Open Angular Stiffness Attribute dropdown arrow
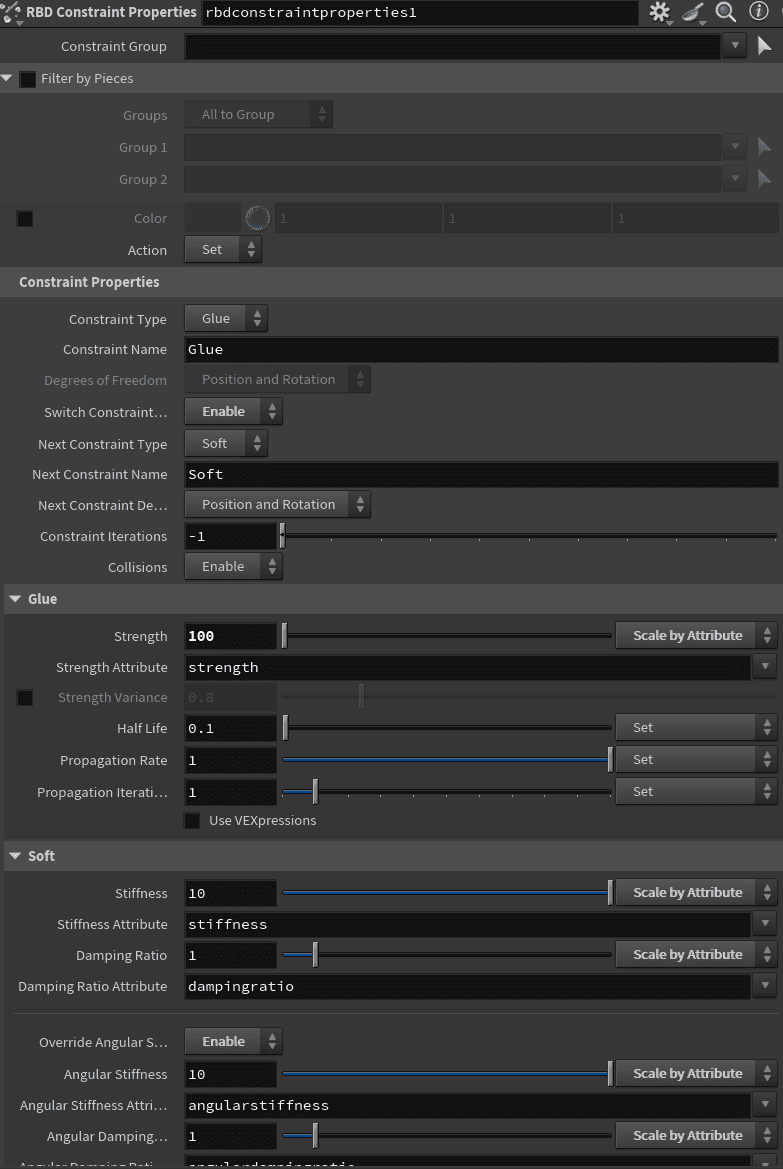 765,1104
